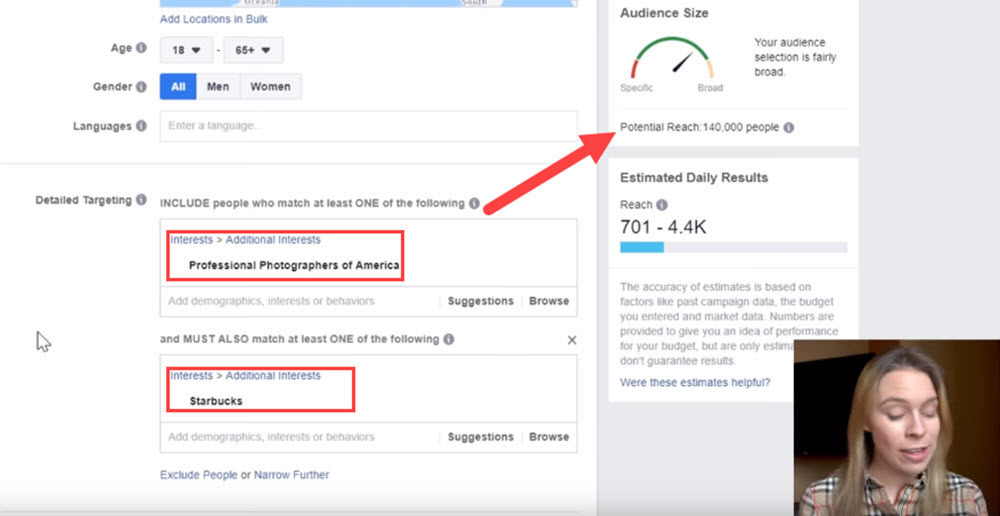Click Interests link above Starbucks
Image resolution: width=1000 pixels, height=516 pixels.
click(x=191, y=376)
